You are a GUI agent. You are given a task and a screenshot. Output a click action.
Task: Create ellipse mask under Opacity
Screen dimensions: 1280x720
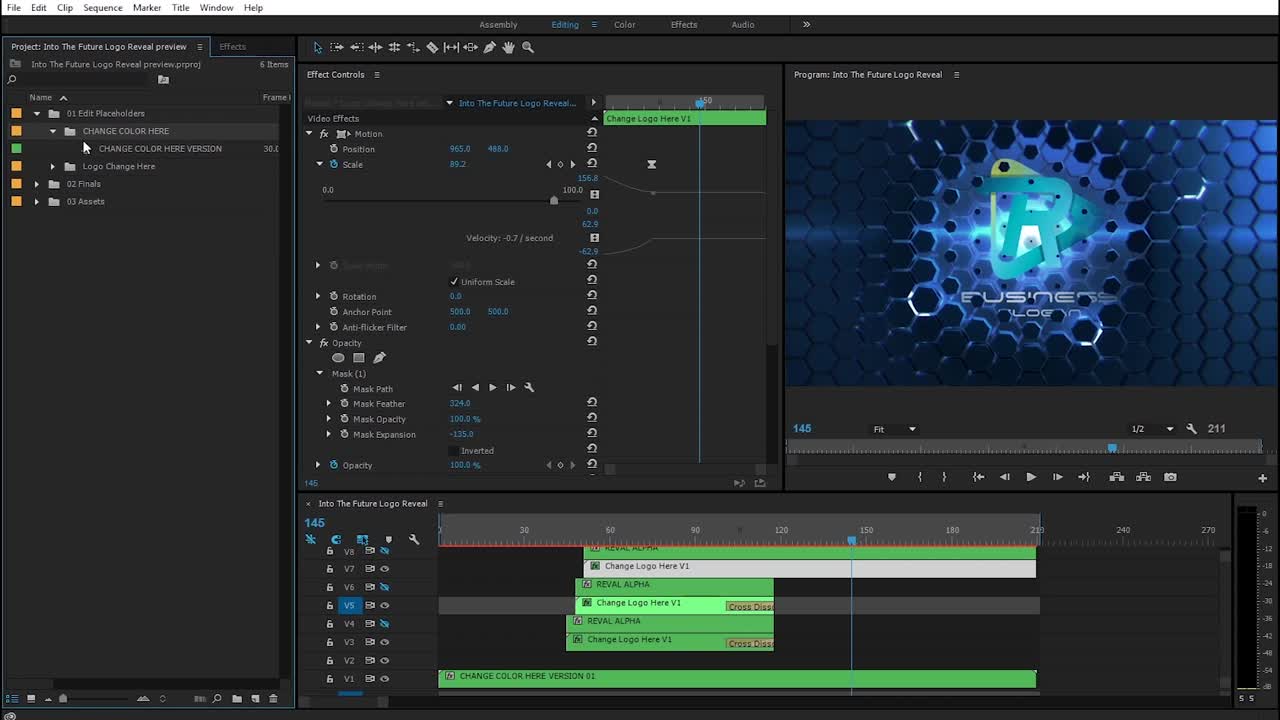pyautogui.click(x=338, y=358)
